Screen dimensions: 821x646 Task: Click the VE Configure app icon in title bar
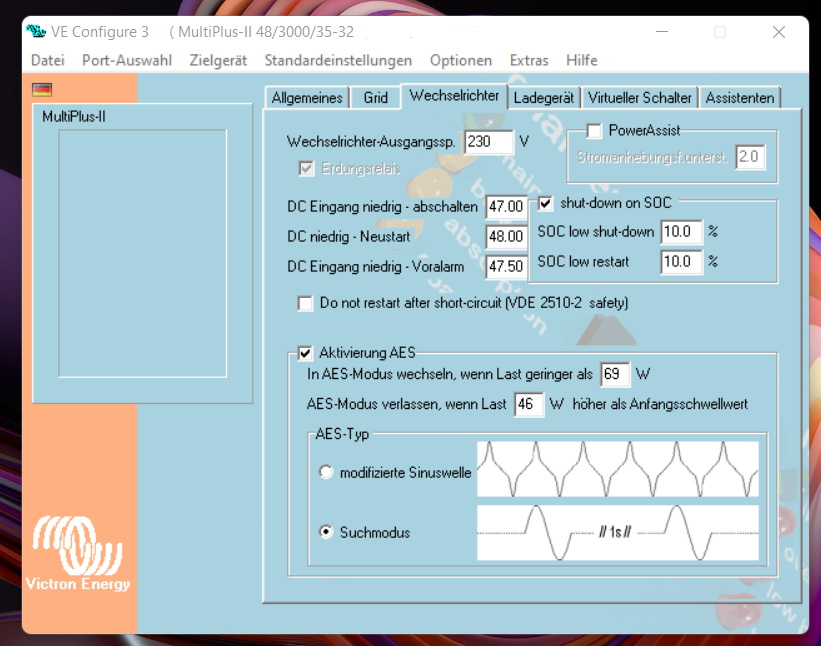pos(36,31)
